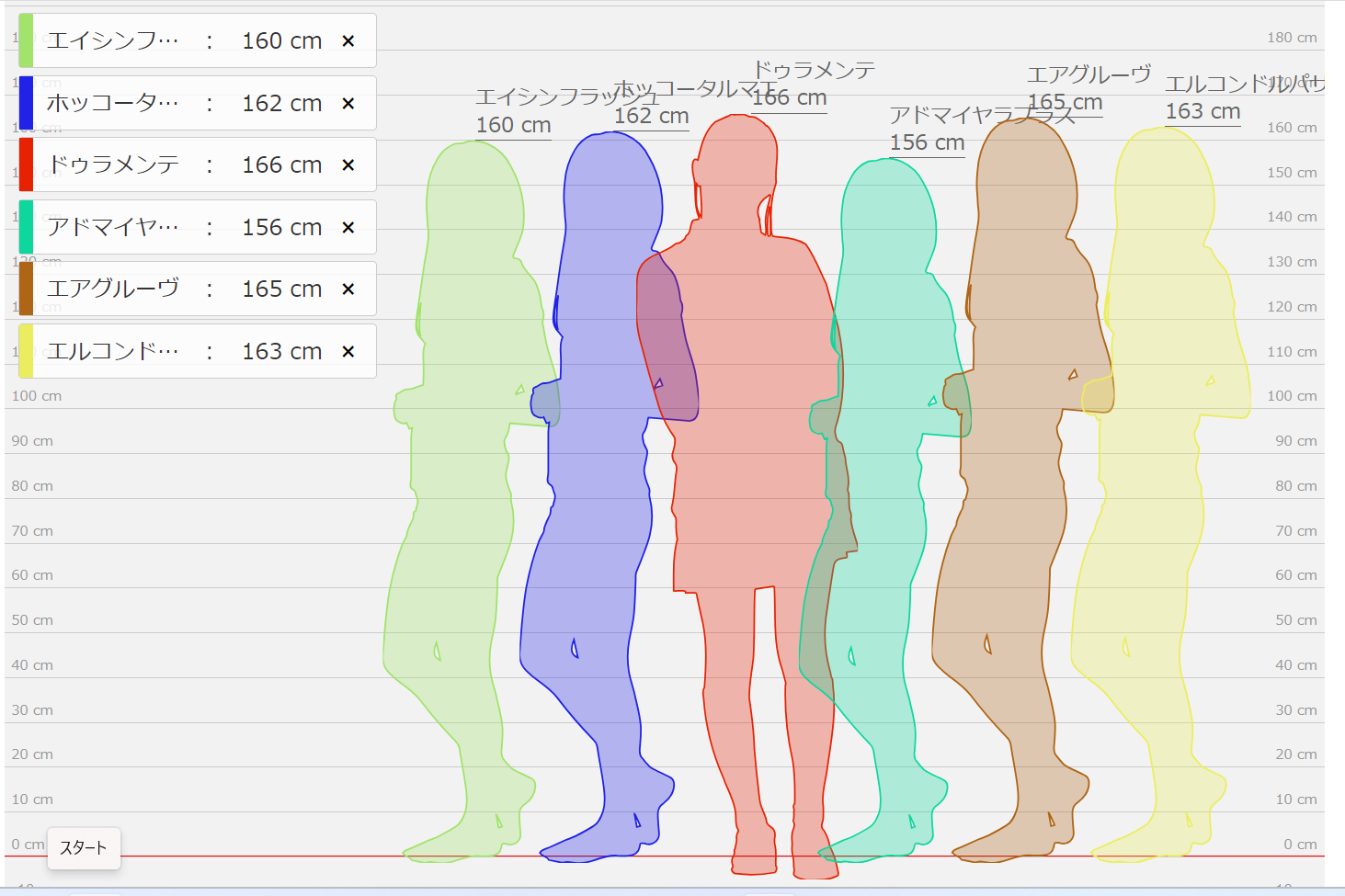1345x896 pixels.
Task: Select the エアグルーヴ name in the list
Action: point(113,289)
